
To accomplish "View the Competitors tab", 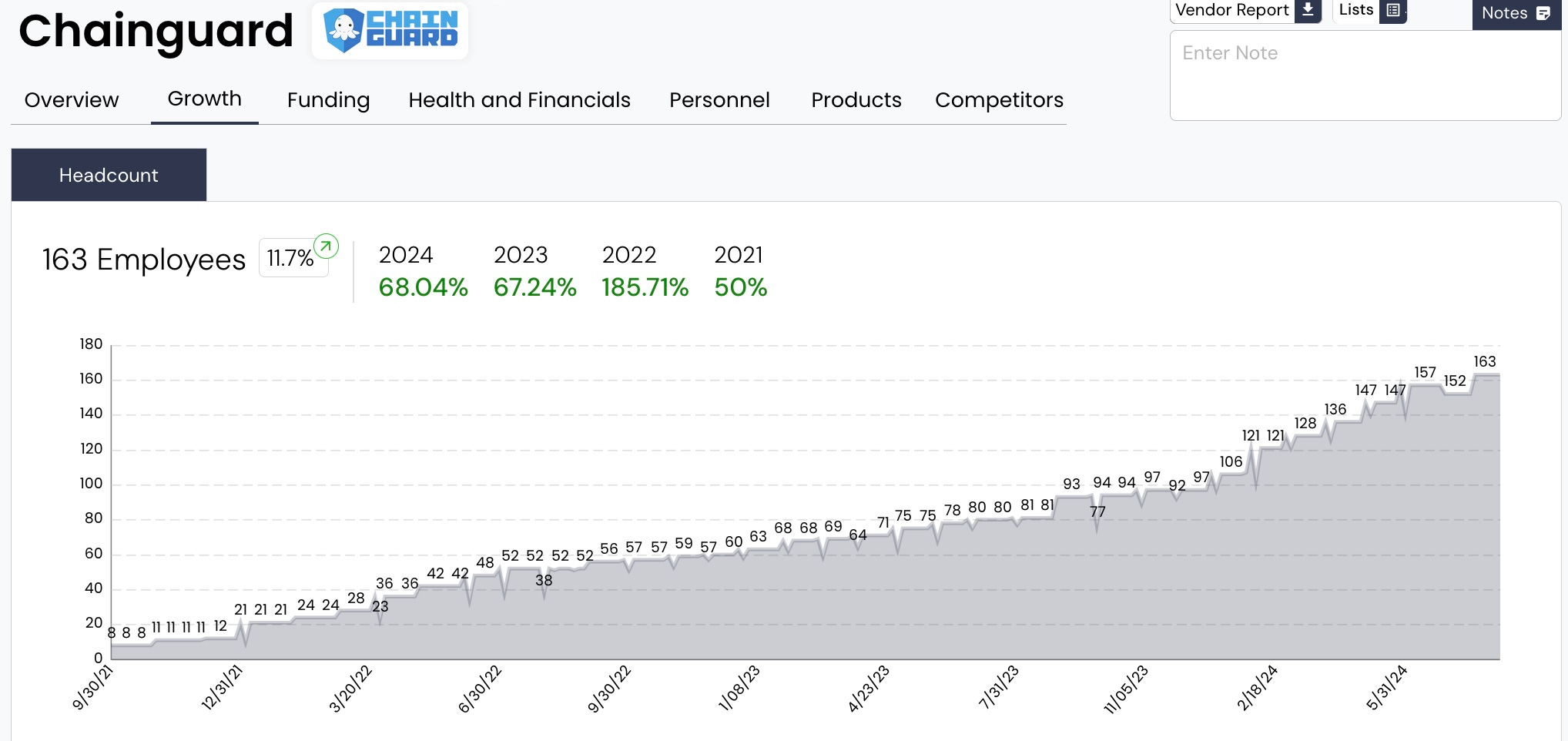I will (x=999, y=100).
